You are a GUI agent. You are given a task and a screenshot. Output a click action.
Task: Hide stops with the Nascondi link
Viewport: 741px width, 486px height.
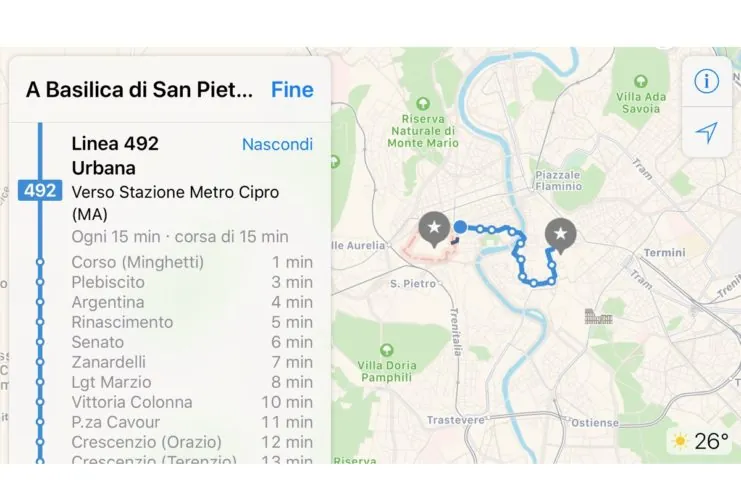[x=277, y=145]
